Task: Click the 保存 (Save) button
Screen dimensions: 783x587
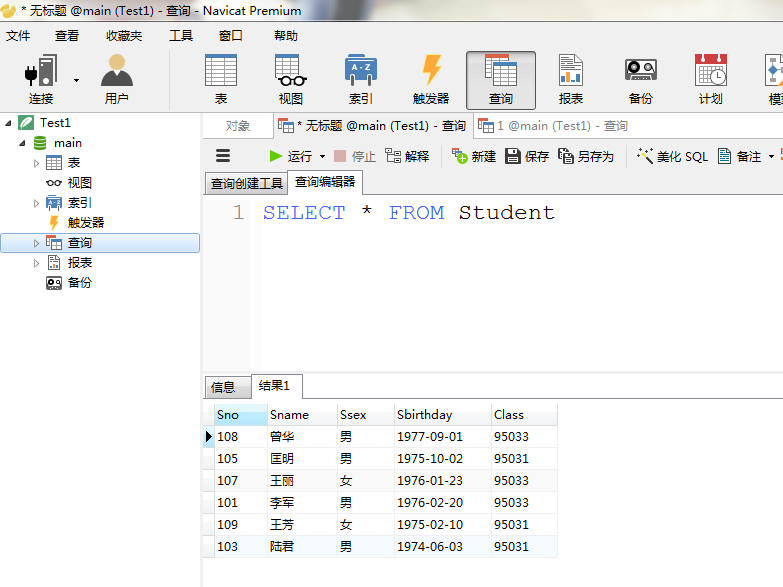Action: coord(527,156)
